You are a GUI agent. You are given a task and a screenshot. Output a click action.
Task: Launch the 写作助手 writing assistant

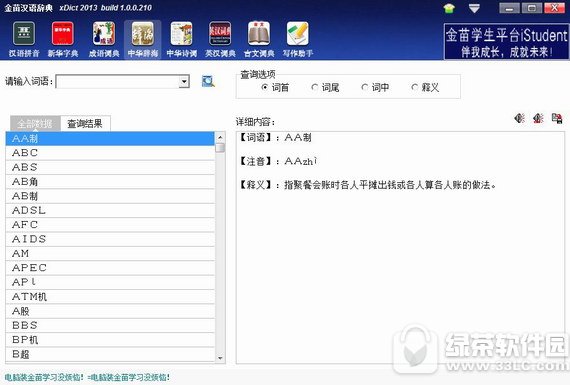298,39
